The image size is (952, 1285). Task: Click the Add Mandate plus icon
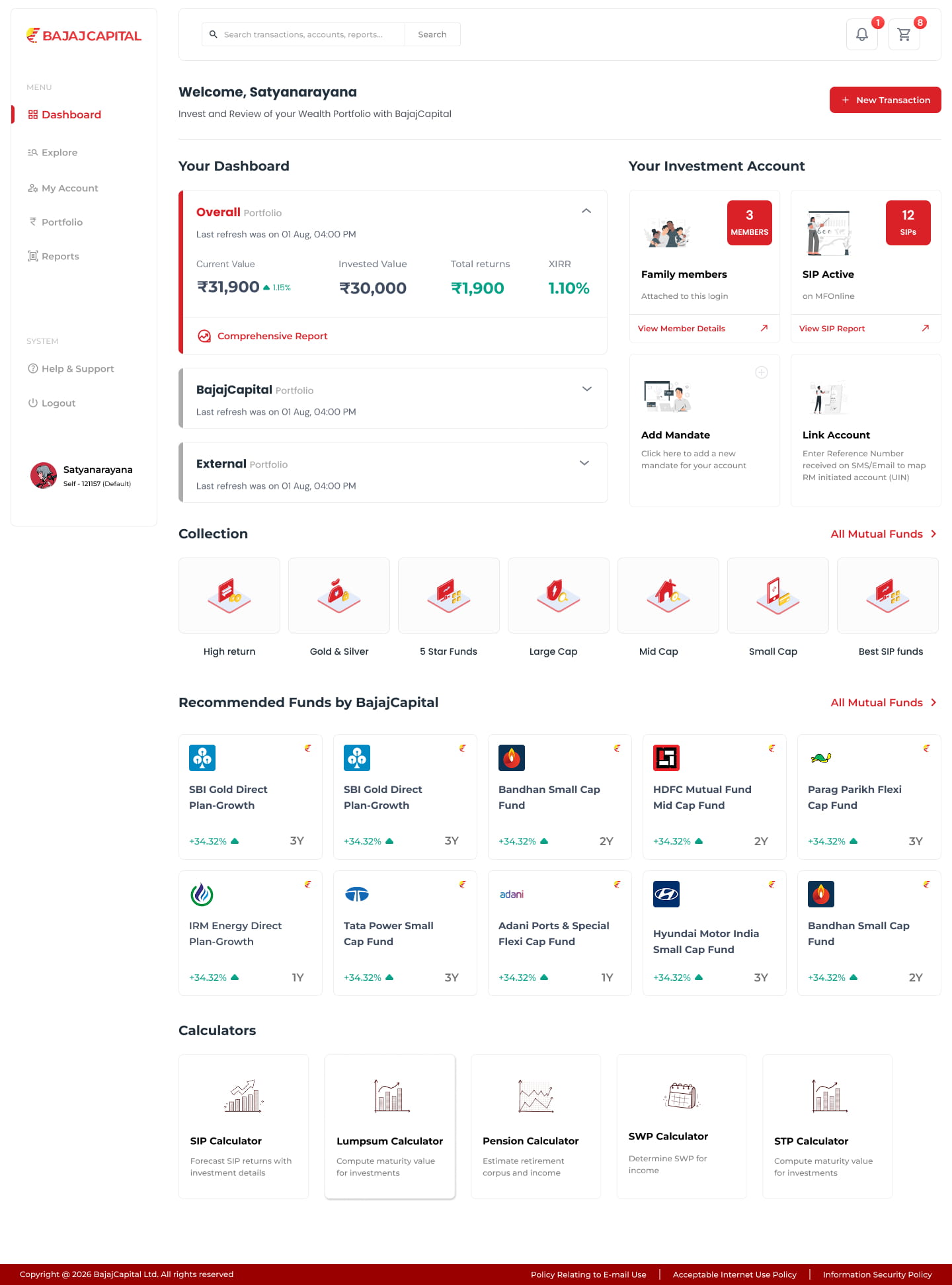762,372
